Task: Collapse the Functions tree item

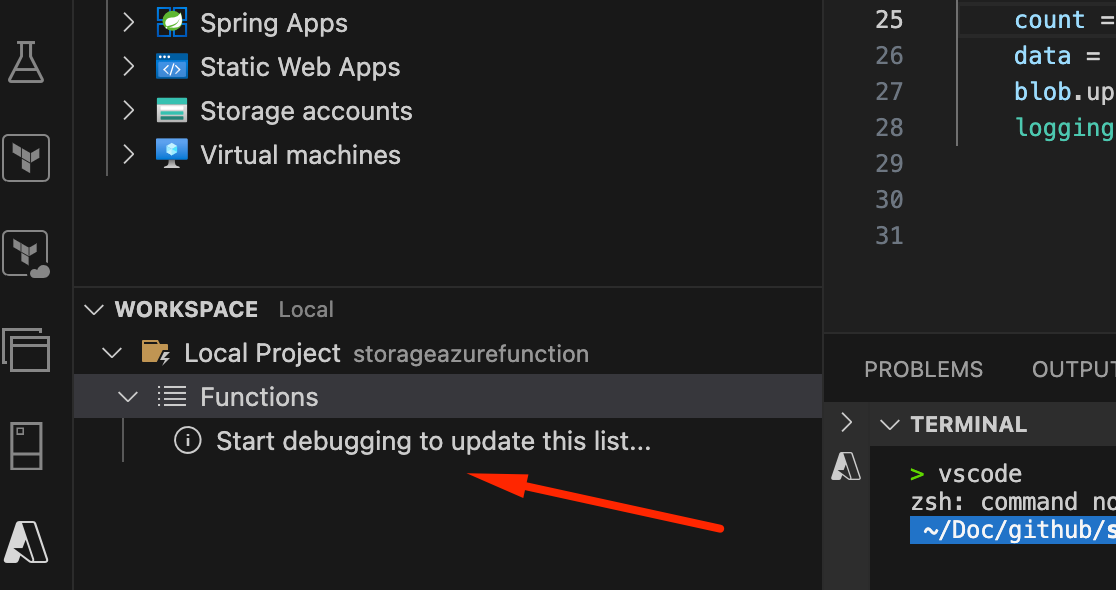Action: click(x=128, y=397)
